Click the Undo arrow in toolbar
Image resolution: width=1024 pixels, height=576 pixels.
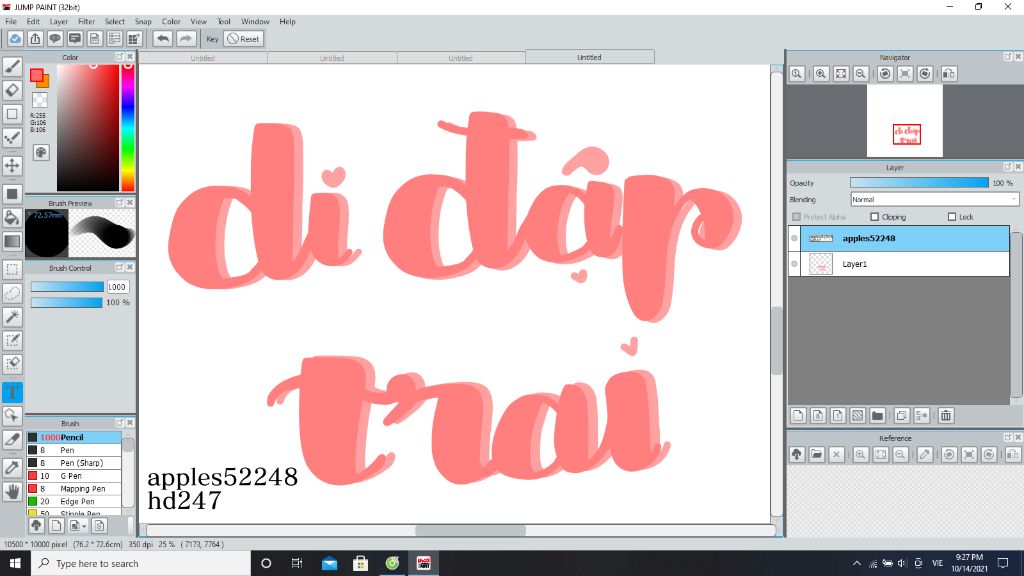pyautogui.click(x=163, y=39)
